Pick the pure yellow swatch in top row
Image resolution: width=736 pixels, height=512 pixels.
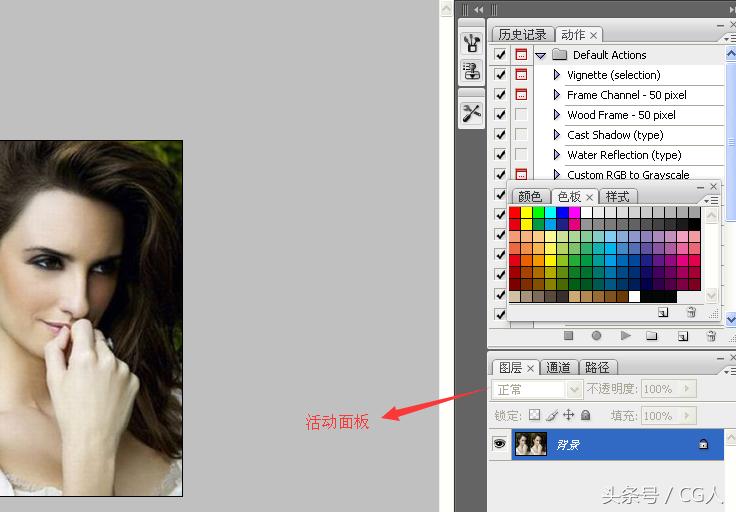pyautogui.click(x=527, y=212)
